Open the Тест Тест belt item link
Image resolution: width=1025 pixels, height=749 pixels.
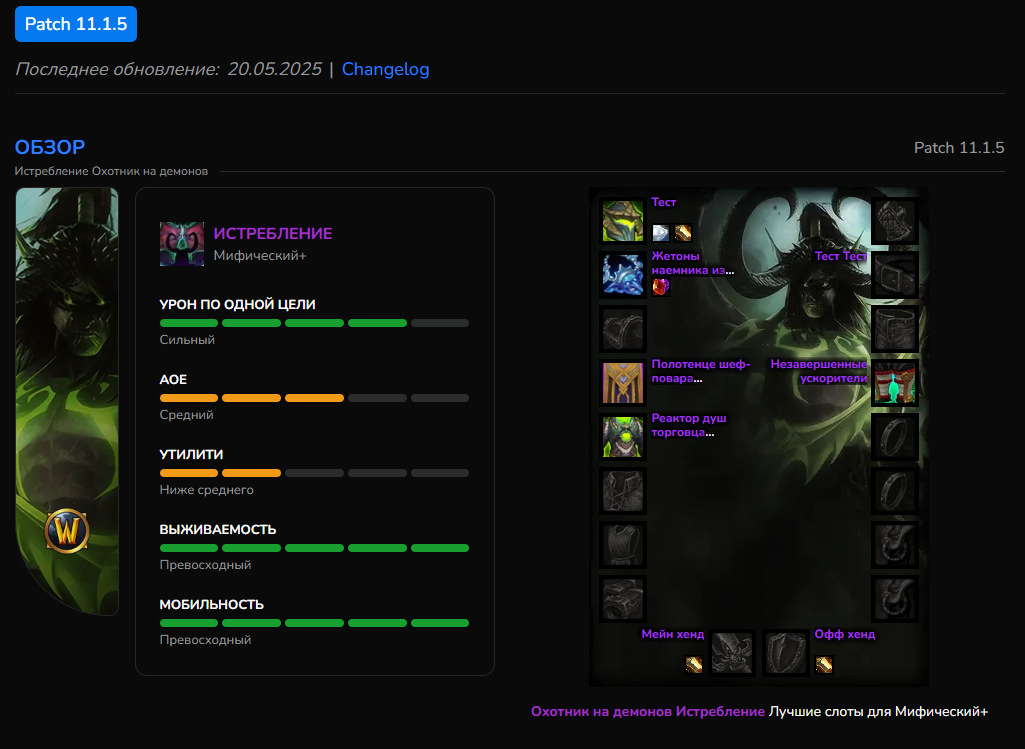(841, 256)
